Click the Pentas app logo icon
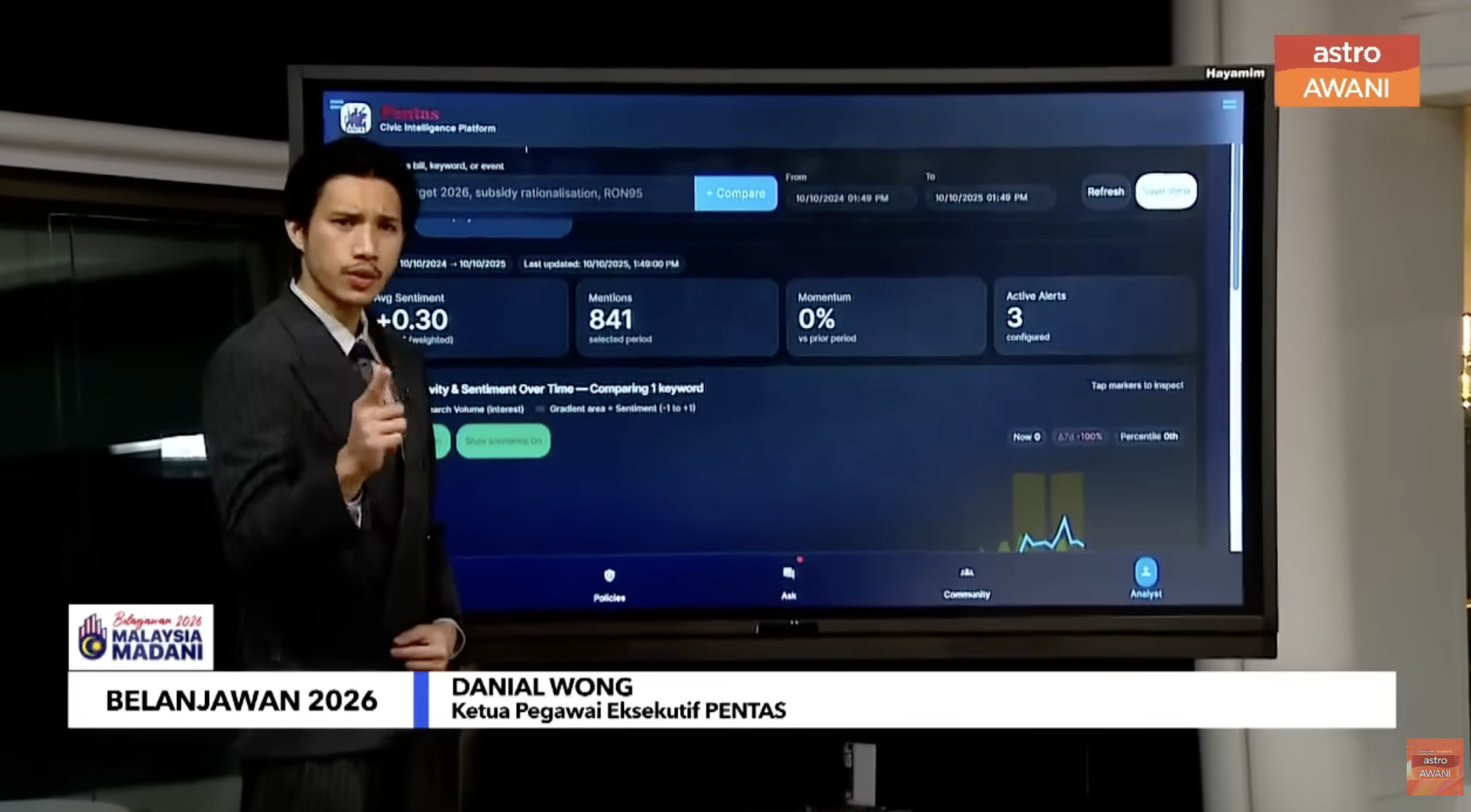Viewport: 1471px width, 812px height. pos(356,118)
